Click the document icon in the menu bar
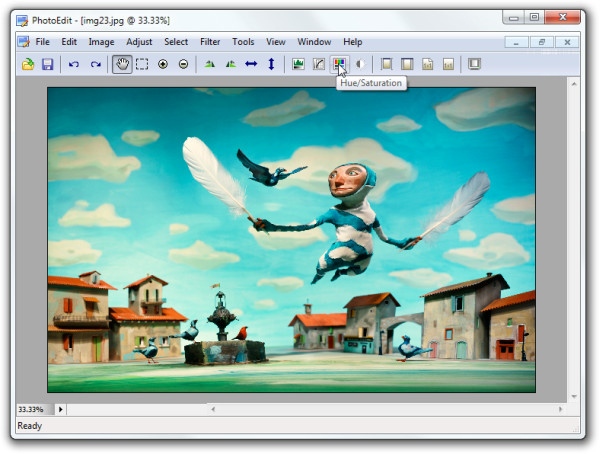Viewport: 600px width, 454px height. click(24, 42)
